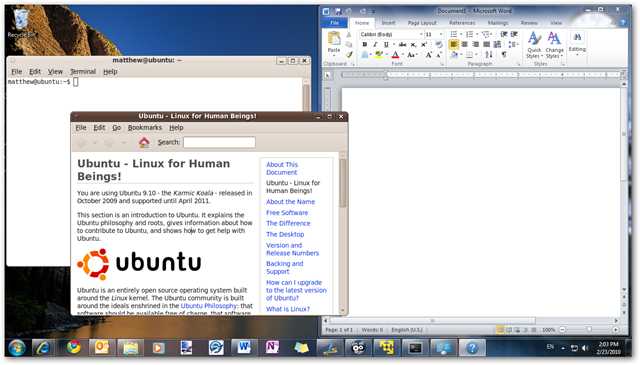Click the Decrease Indent icon in Word
Image resolution: width=640 pixels, height=365 pixels.
pyautogui.click(x=504, y=34)
